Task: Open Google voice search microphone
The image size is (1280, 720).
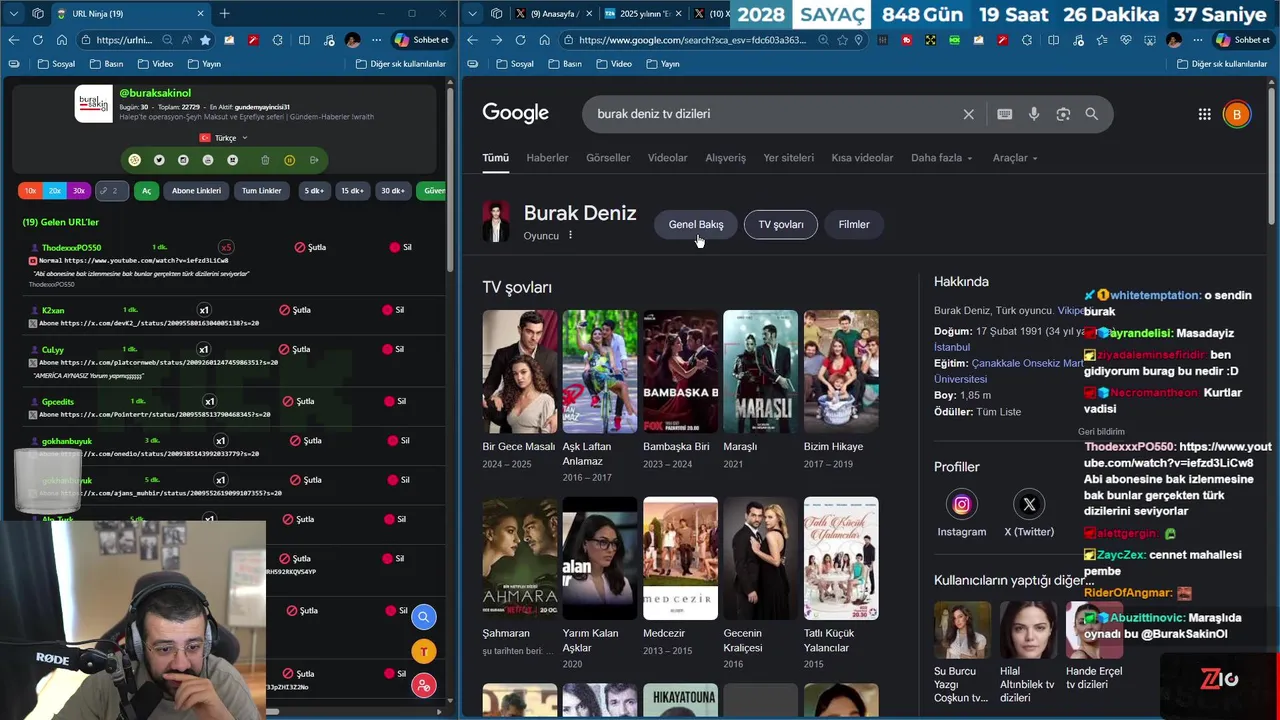Action: click(x=1034, y=114)
